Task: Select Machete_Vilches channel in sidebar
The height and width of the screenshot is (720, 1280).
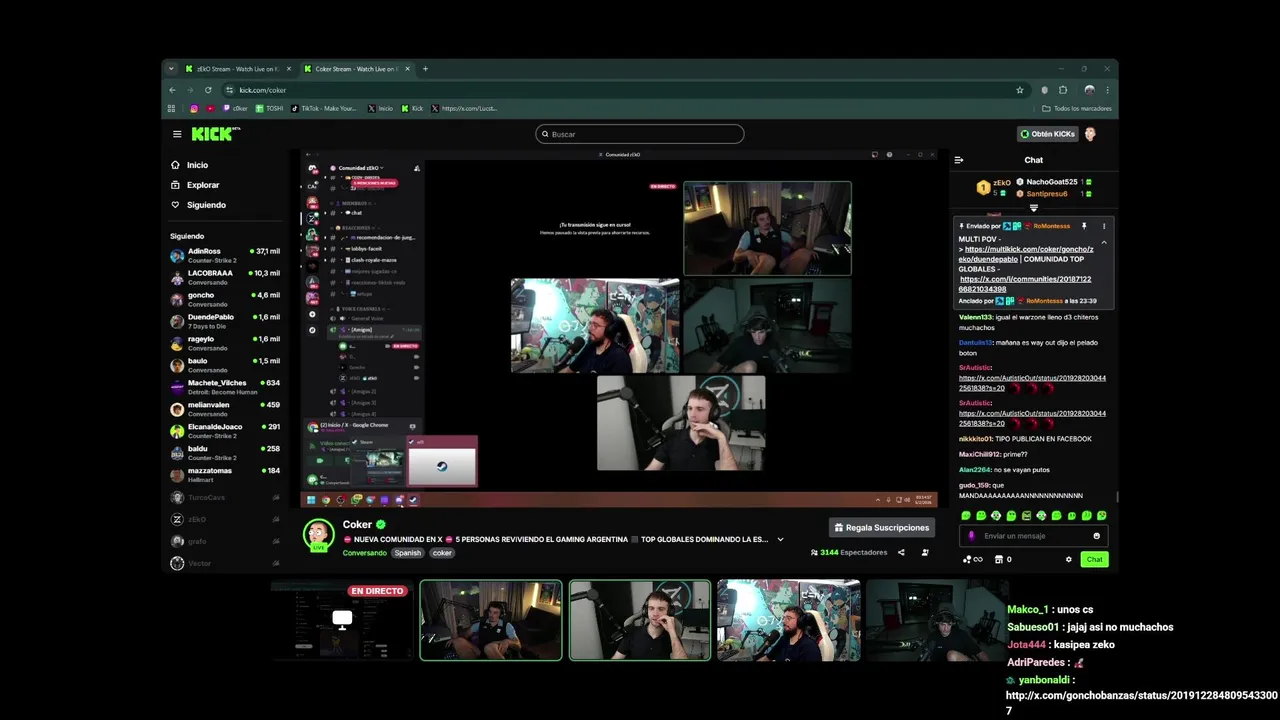Action: click(x=225, y=387)
